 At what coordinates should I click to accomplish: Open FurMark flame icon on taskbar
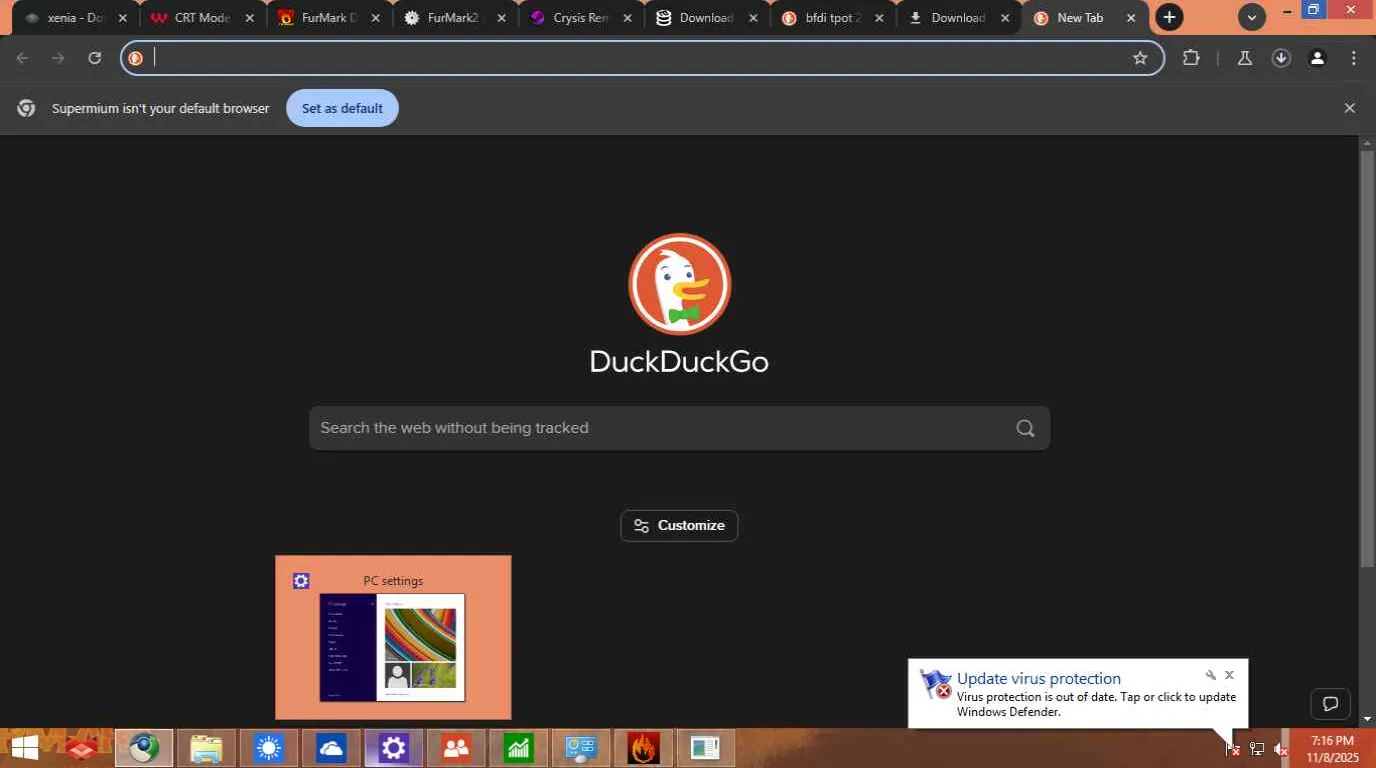coord(643,748)
